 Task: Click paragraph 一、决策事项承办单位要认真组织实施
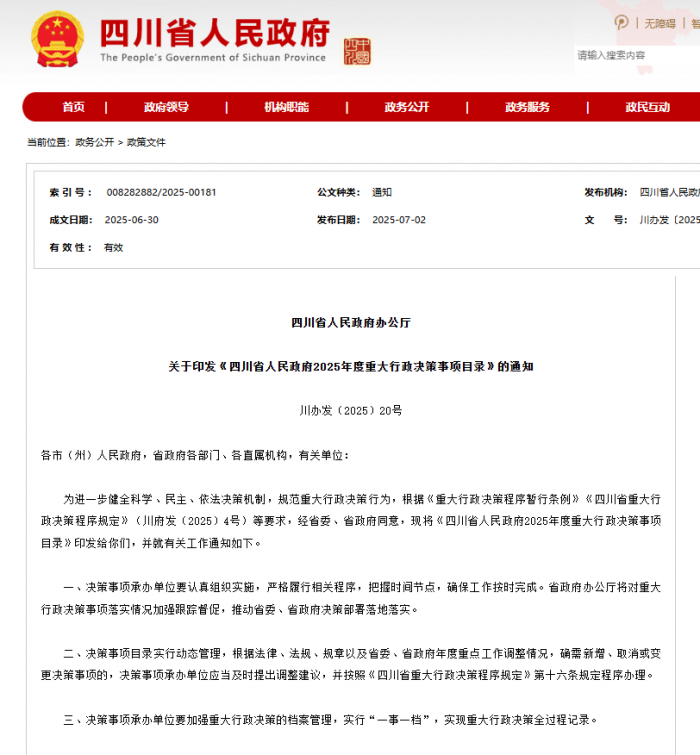tap(350, 599)
